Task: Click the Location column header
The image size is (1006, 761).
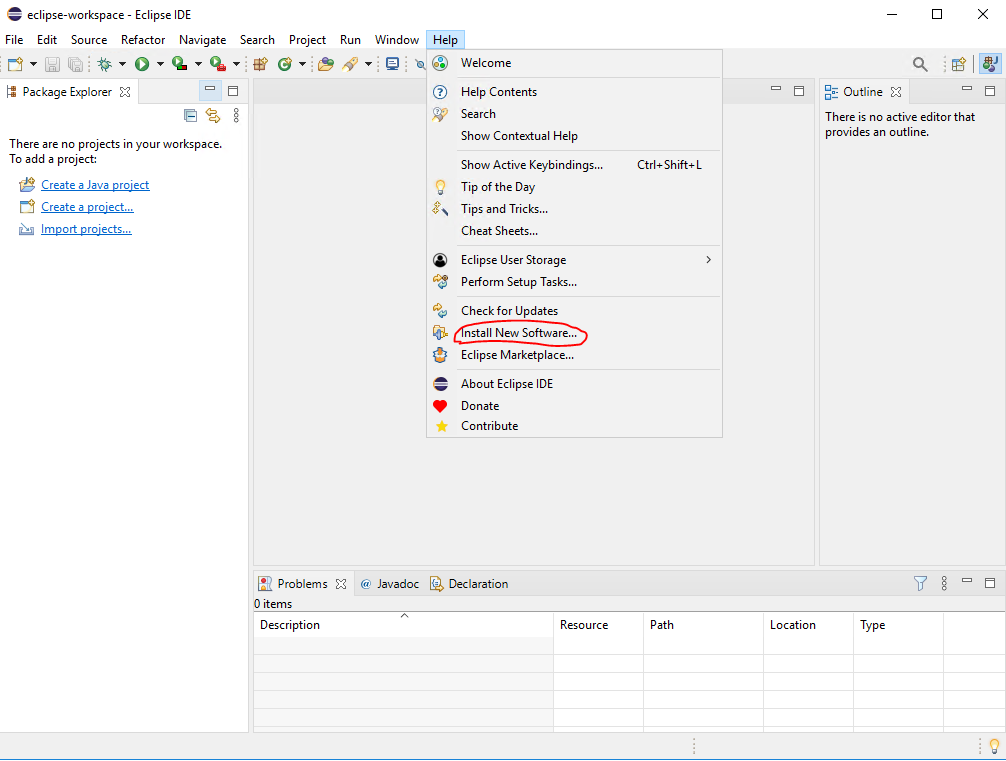Action: click(x=808, y=624)
